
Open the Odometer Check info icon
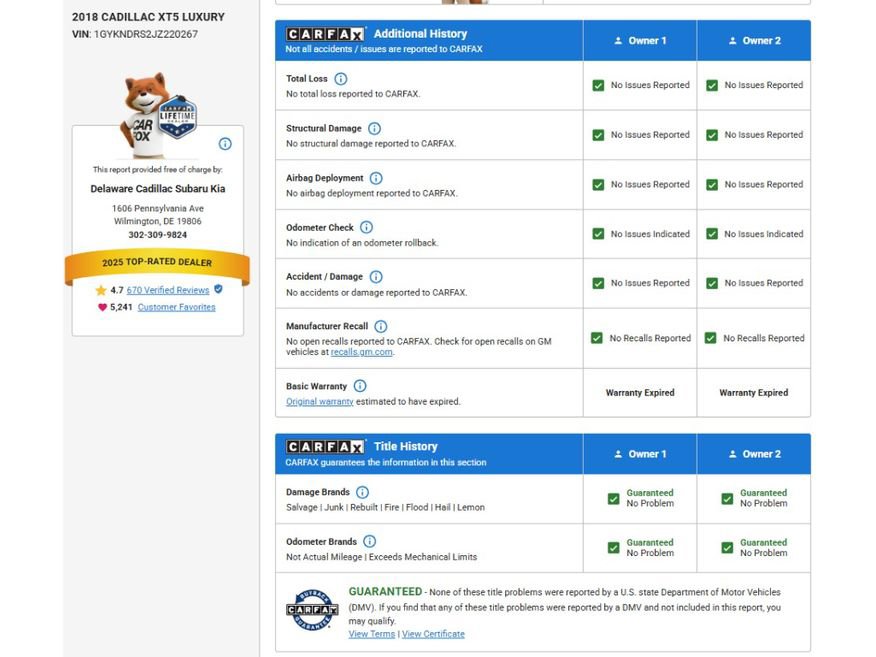click(x=366, y=227)
